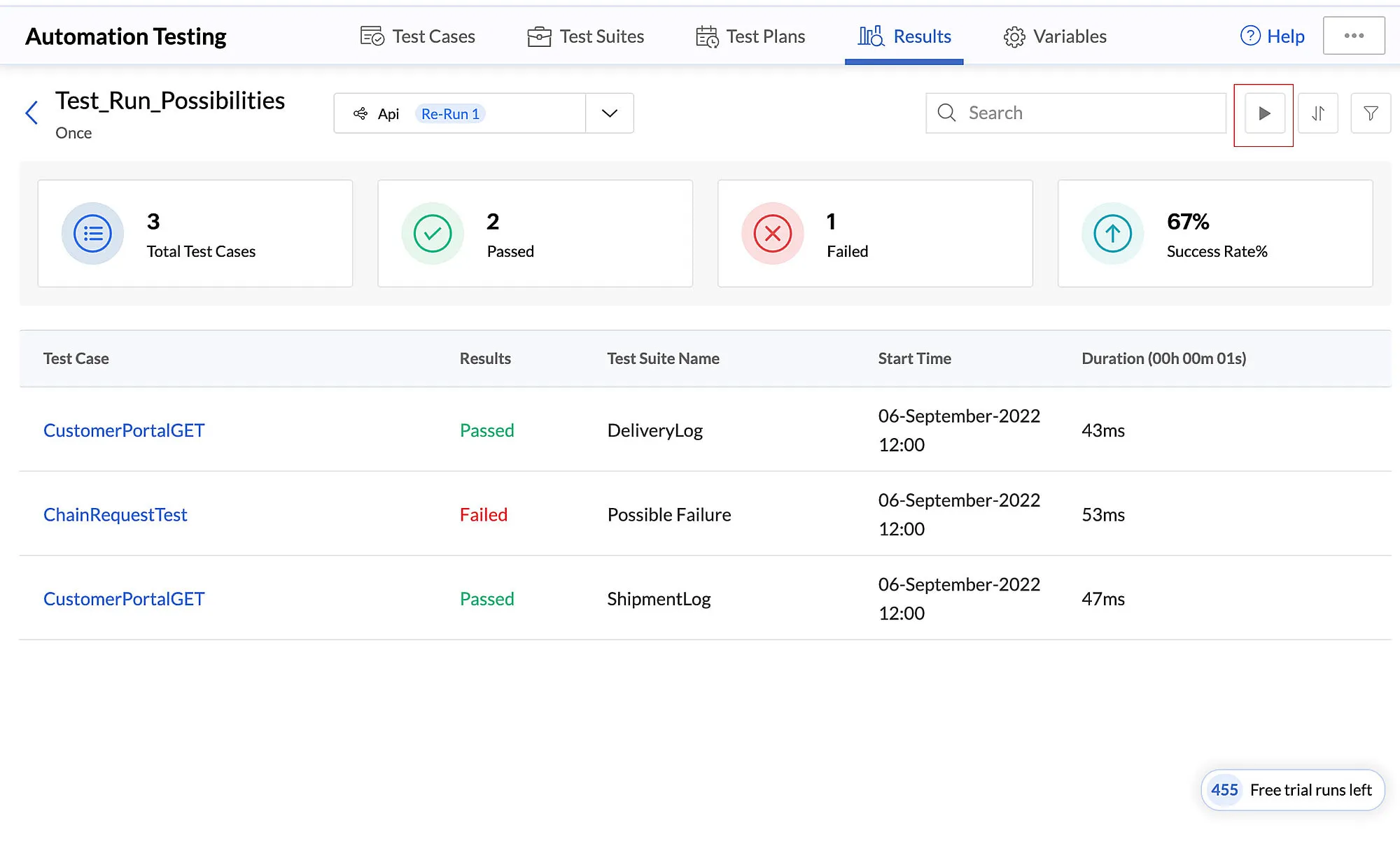
Task: Click inside the Search field
Action: click(1076, 113)
